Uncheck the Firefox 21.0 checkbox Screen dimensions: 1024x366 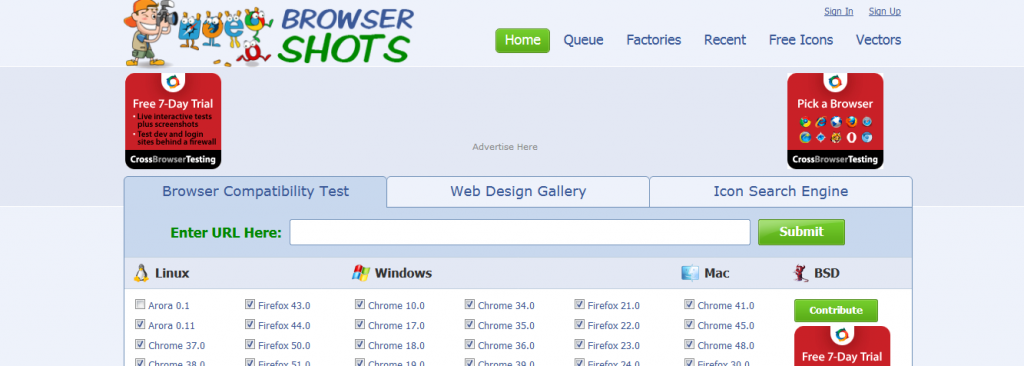pos(579,305)
